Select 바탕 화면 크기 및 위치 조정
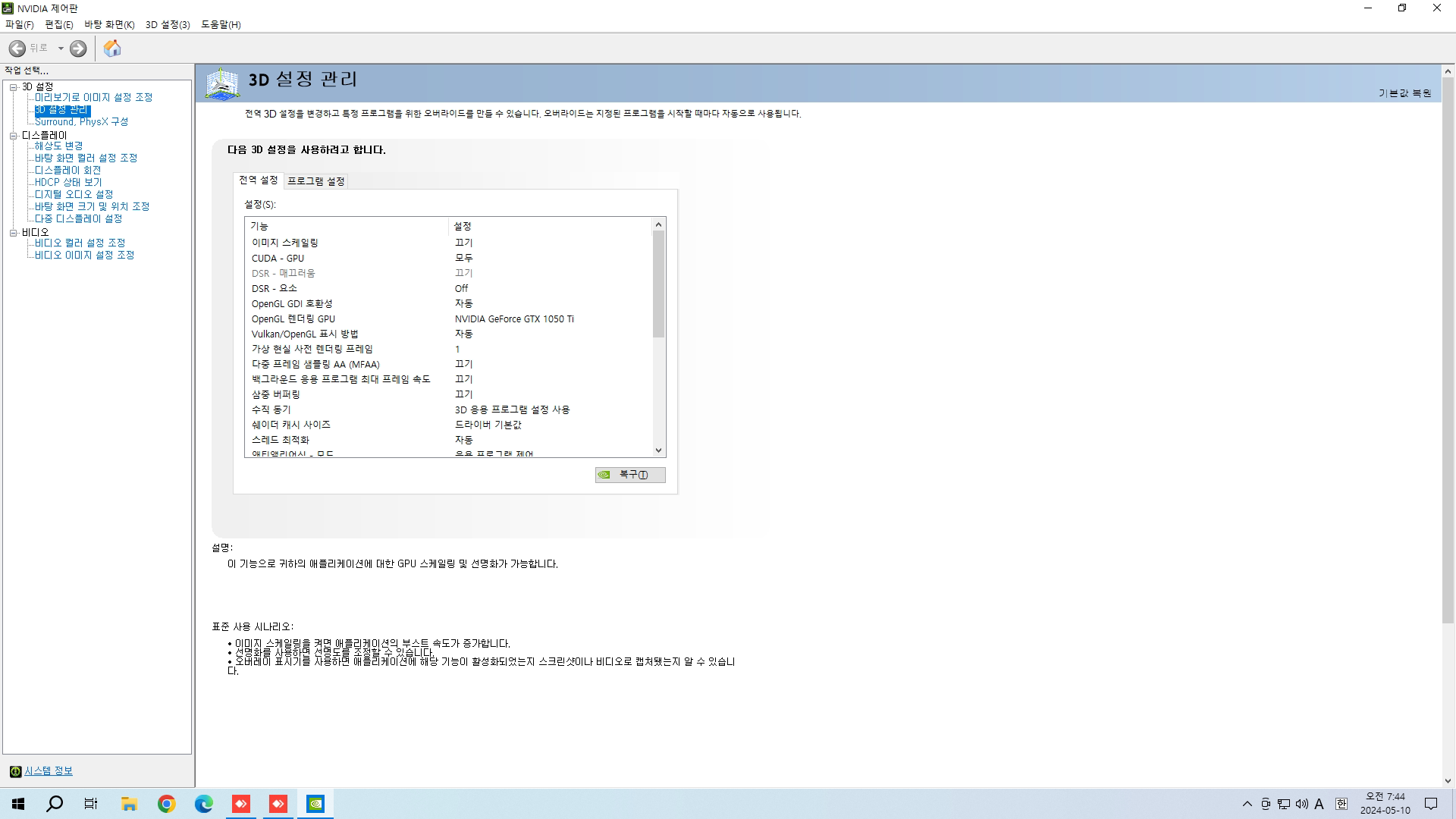1456x819 pixels. [92, 207]
